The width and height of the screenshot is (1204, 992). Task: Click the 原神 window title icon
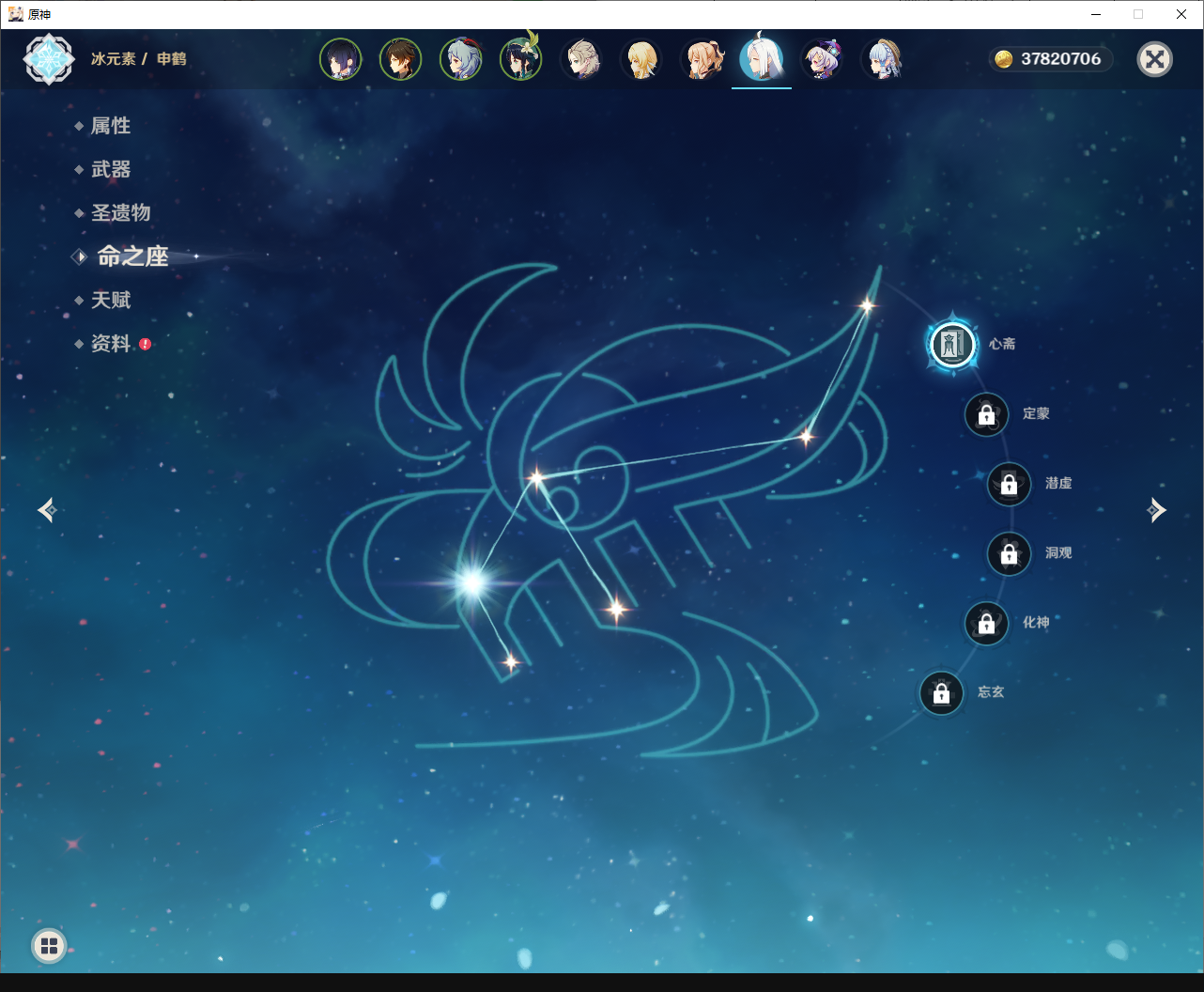16,14
